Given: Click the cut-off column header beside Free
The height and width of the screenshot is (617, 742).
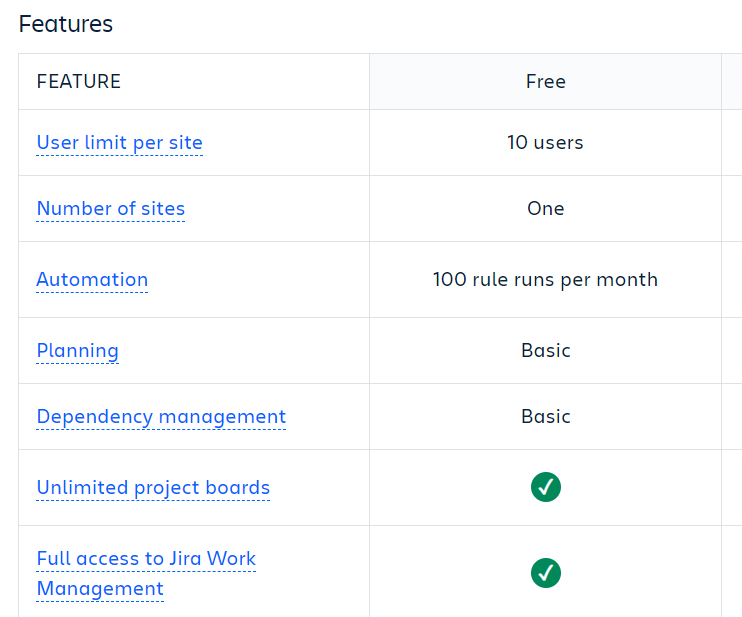Looking at the screenshot, I should [x=732, y=82].
